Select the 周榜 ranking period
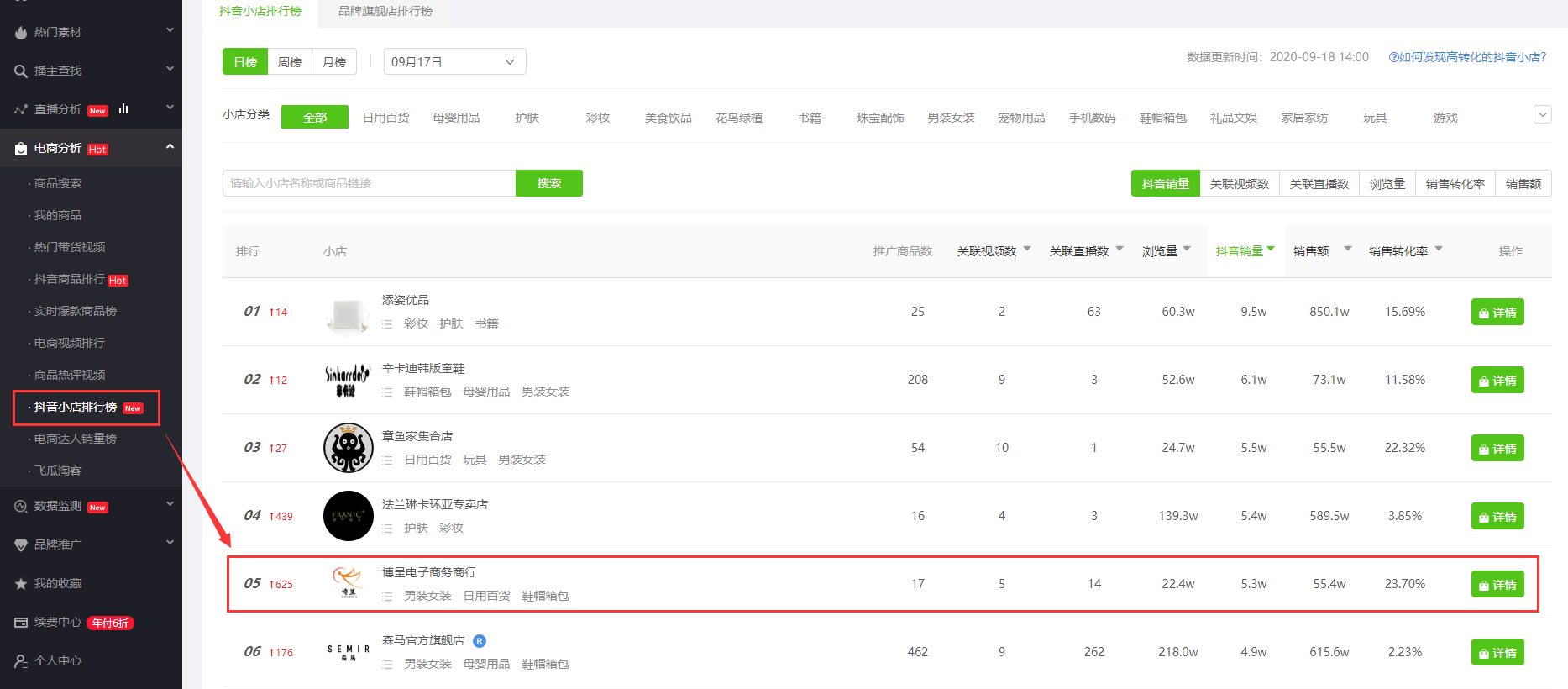1568x689 pixels. coord(290,62)
